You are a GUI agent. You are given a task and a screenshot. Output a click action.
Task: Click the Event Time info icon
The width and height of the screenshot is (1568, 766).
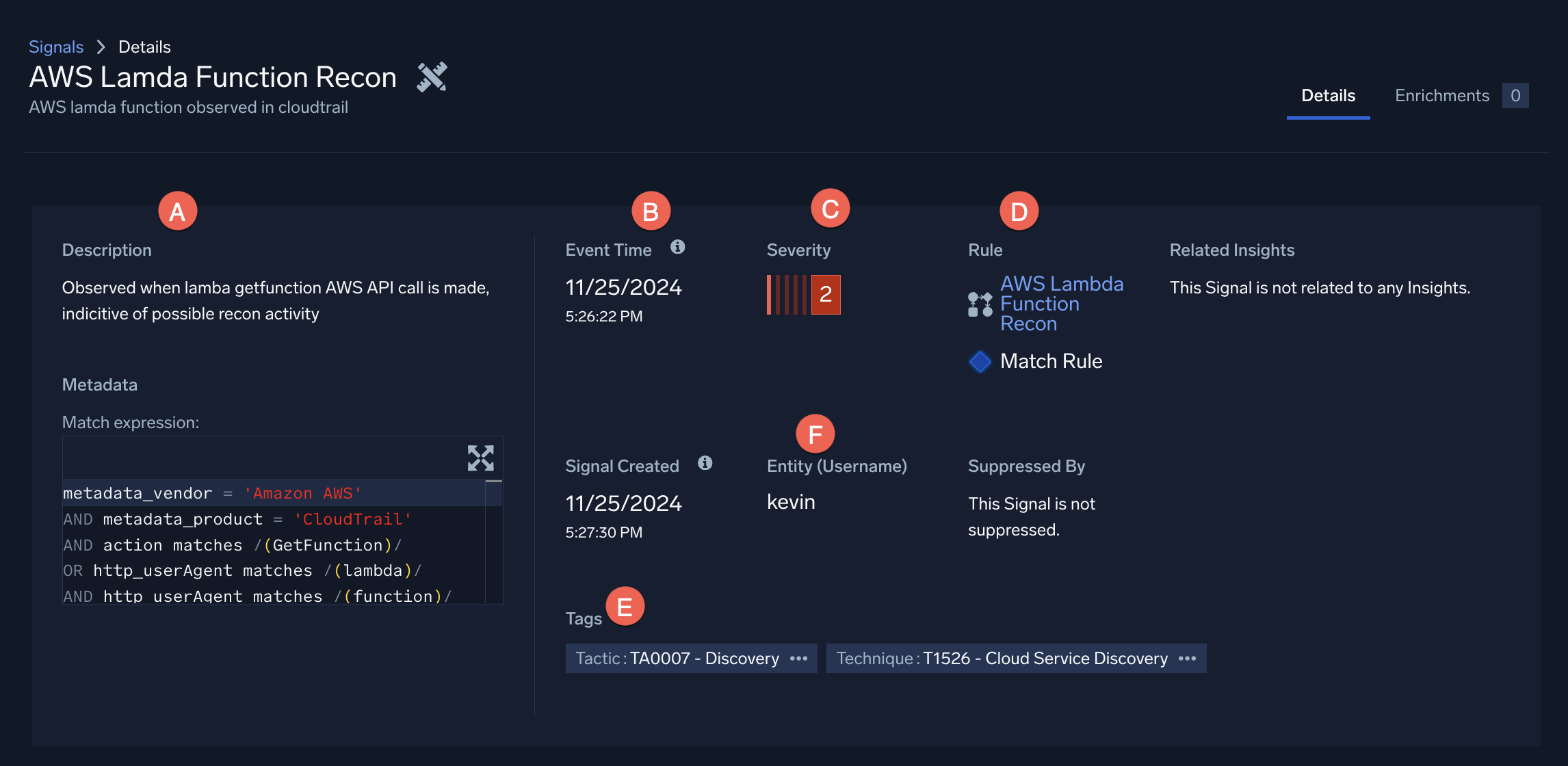677,247
